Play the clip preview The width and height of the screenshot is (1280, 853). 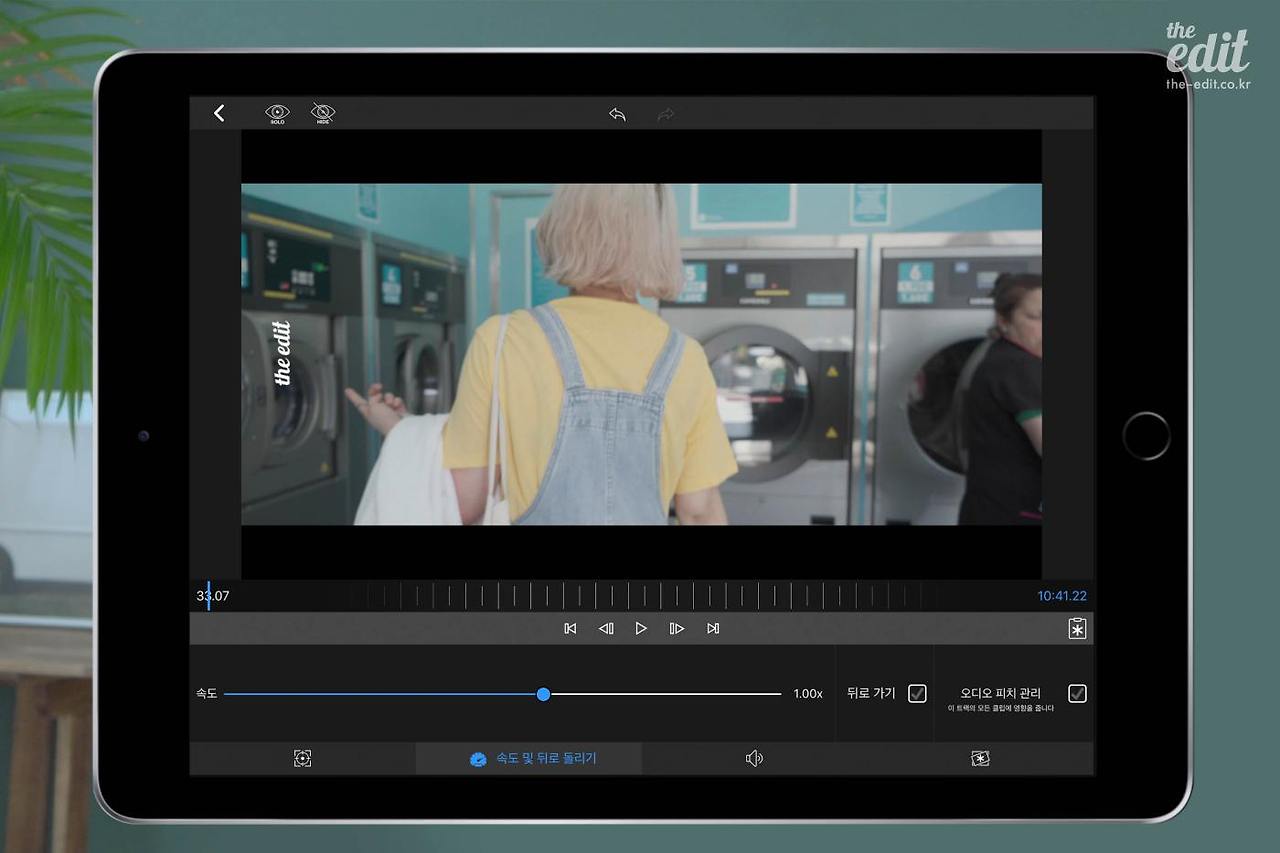pos(641,628)
